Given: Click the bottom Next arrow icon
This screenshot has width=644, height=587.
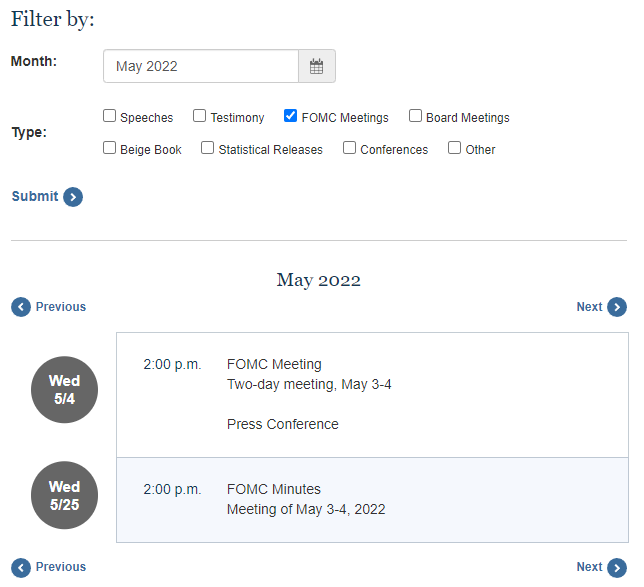Looking at the screenshot, I should coord(617,568).
